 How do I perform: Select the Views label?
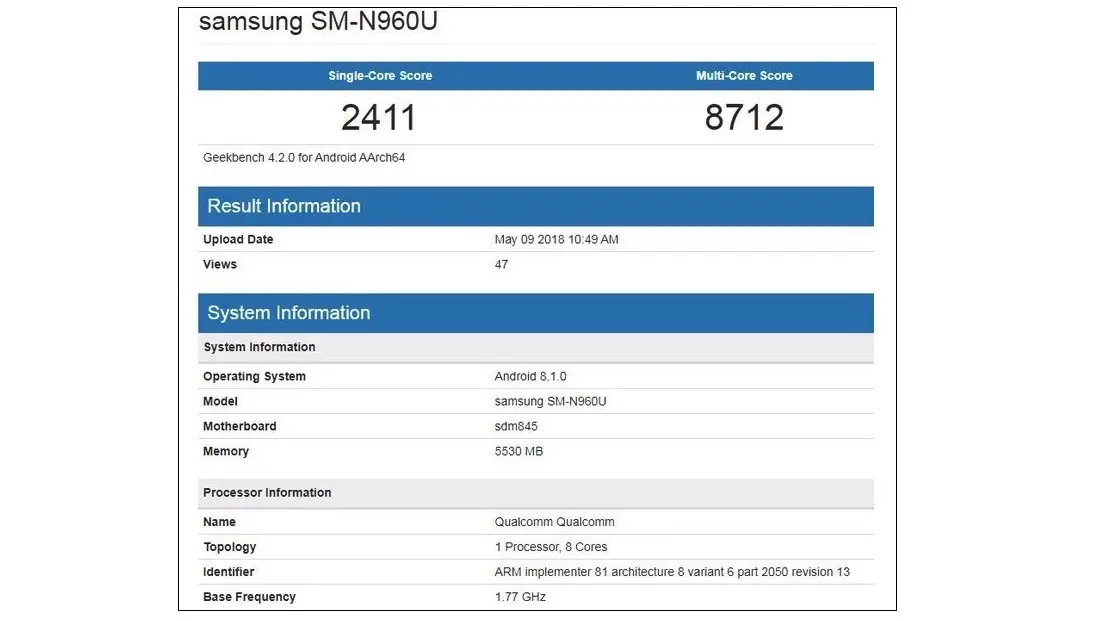coord(220,265)
